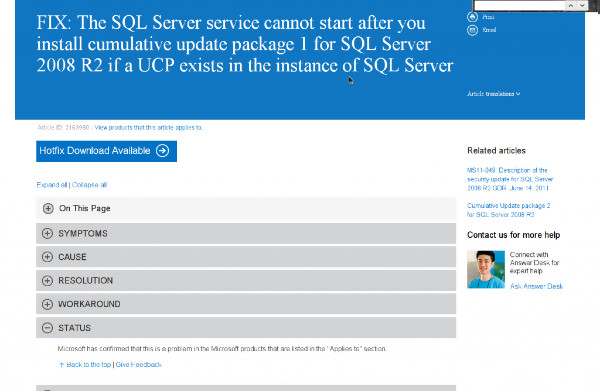Click arrow icon on Hotfix Download button
The width and height of the screenshot is (600, 391).
pyautogui.click(x=163, y=151)
